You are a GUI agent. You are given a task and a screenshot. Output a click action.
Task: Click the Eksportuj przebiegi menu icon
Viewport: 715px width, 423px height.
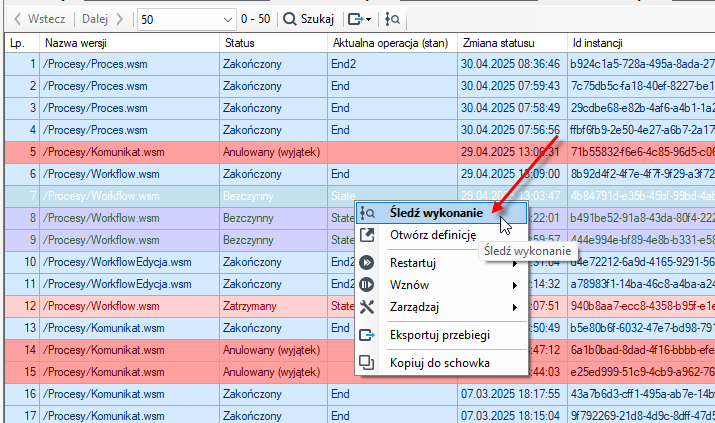click(367, 335)
